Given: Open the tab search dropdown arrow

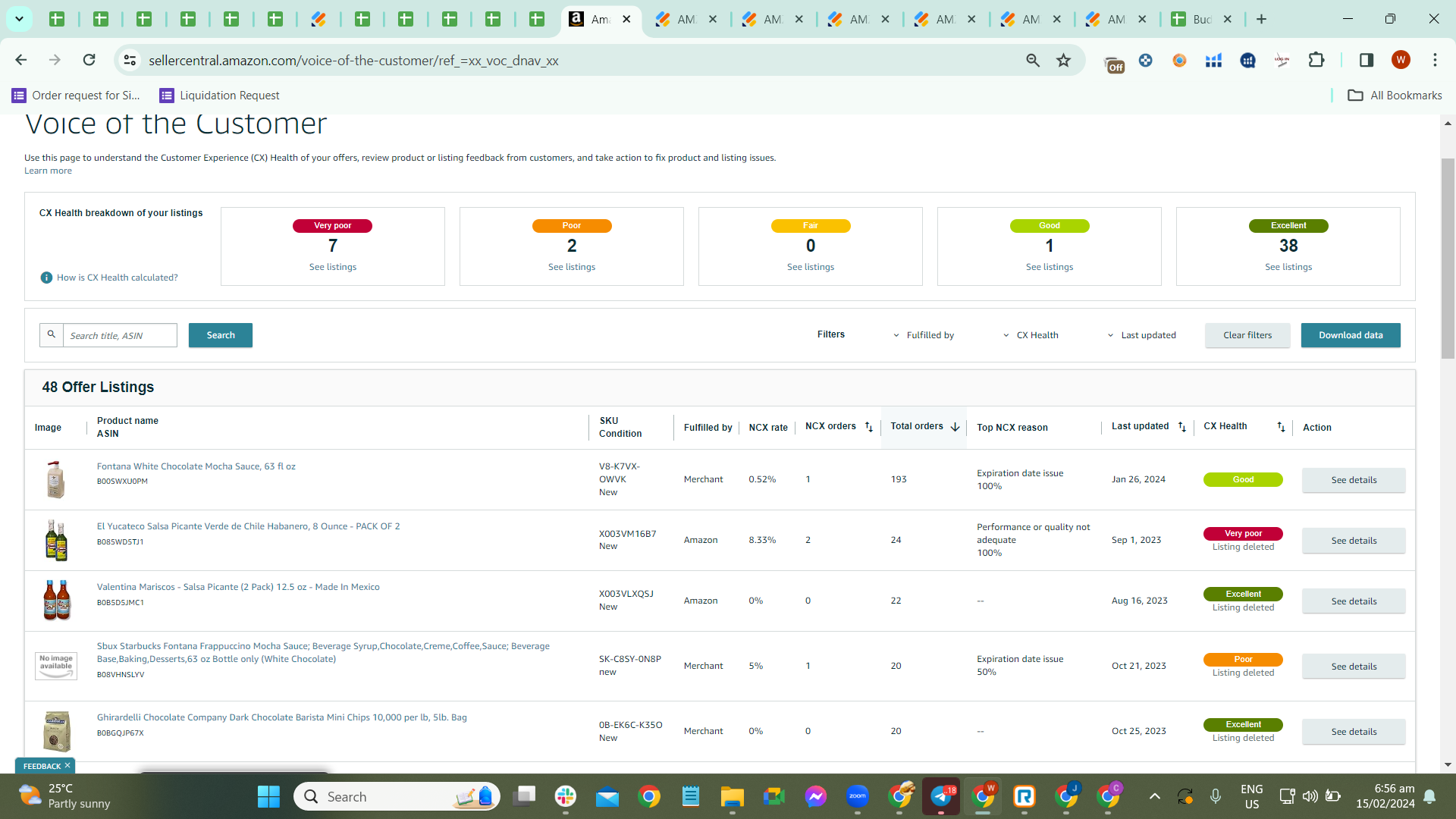Looking at the screenshot, I should (20, 19).
